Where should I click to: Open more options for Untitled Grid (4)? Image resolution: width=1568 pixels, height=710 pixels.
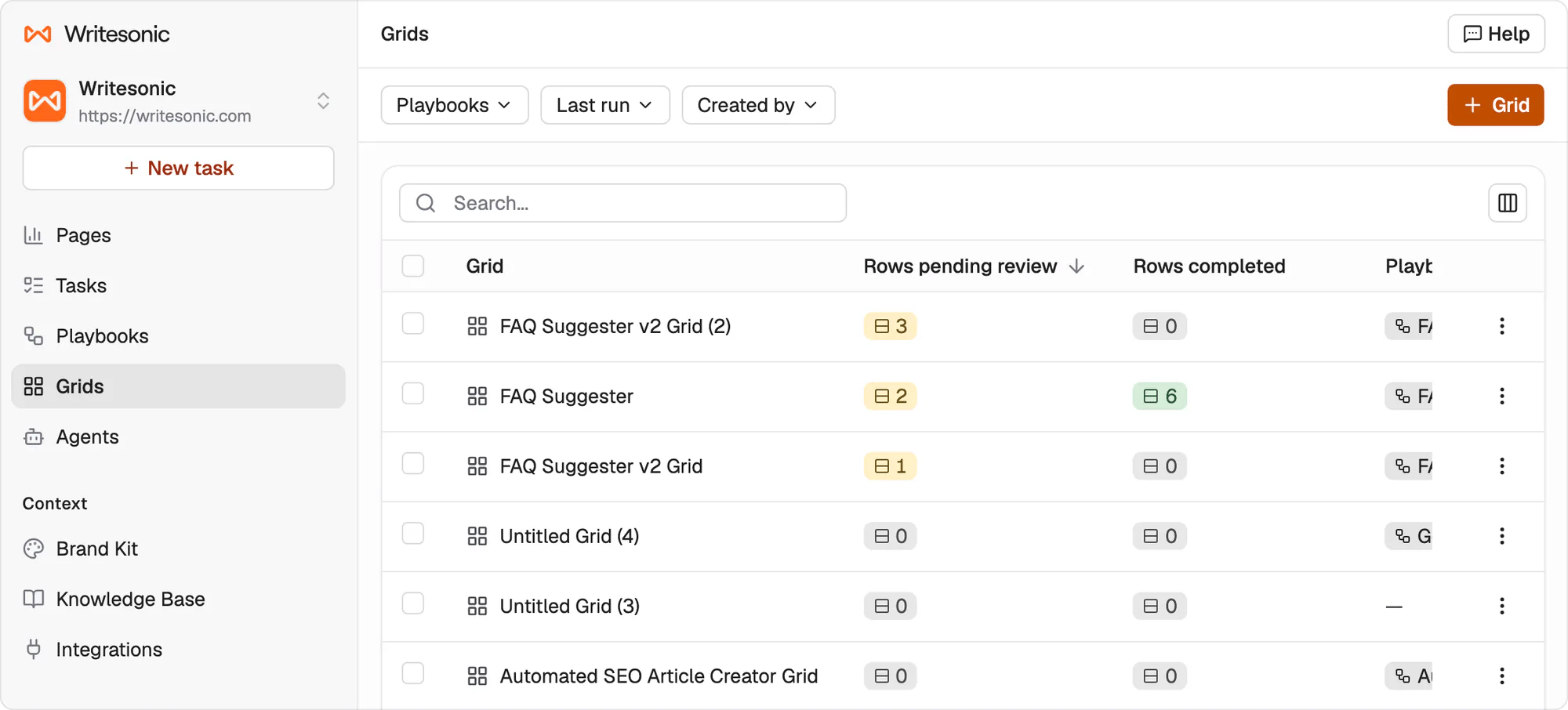click(1502, 536)
